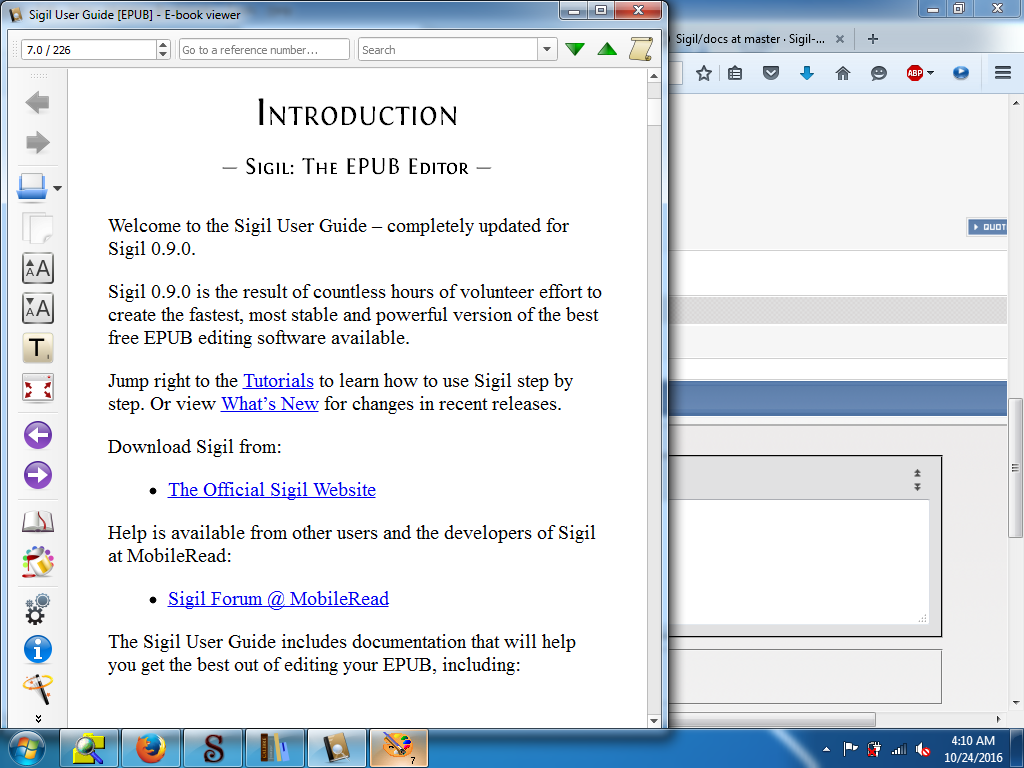Follow the Tutorials link
Viewport: 1024px width, 768px height.
(x=278, y=381)
